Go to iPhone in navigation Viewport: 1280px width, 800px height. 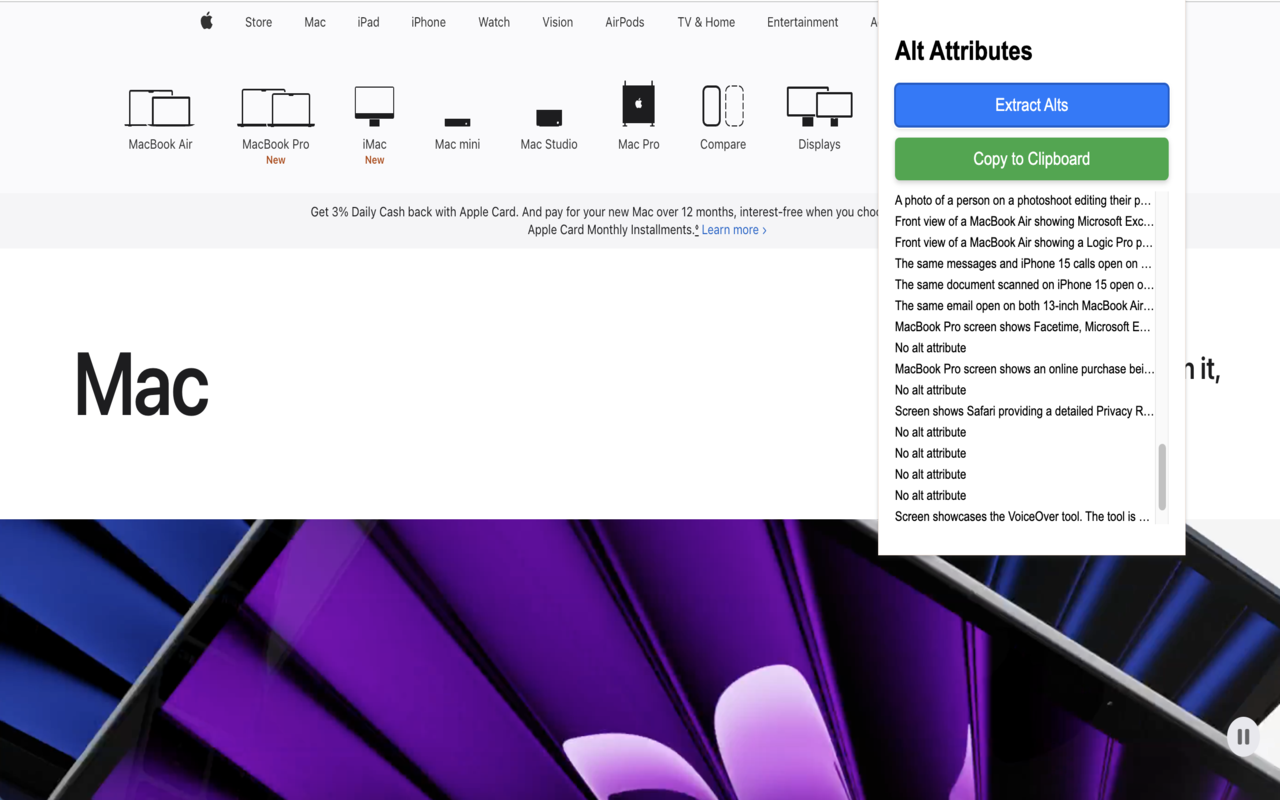(429, 22)
